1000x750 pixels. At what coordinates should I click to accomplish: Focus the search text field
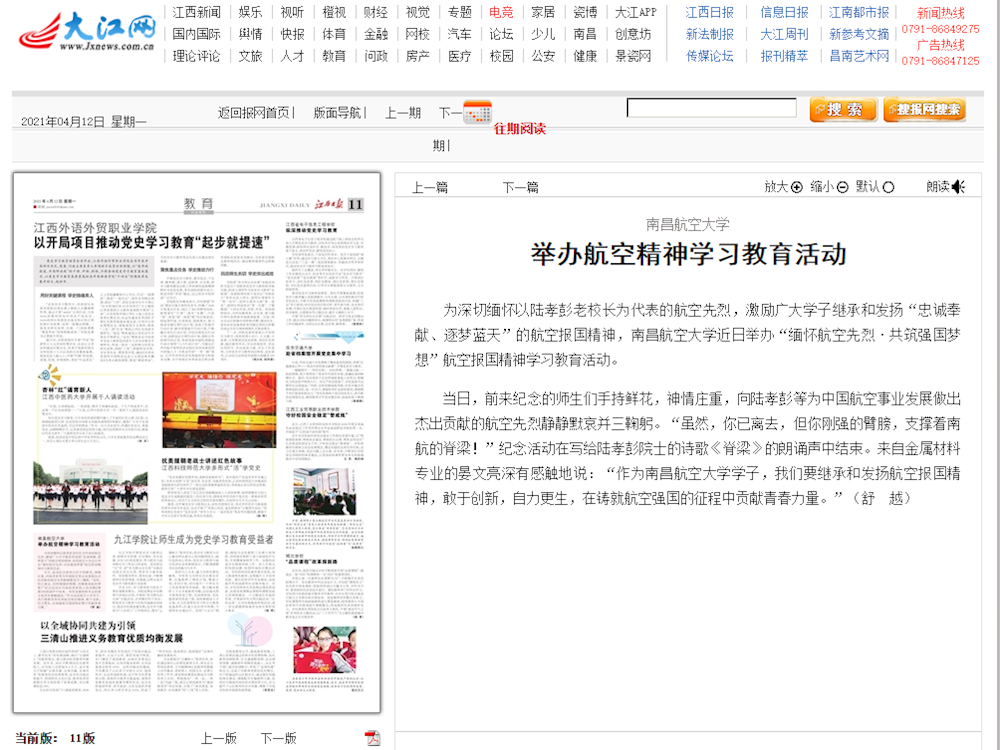point(711,108)
